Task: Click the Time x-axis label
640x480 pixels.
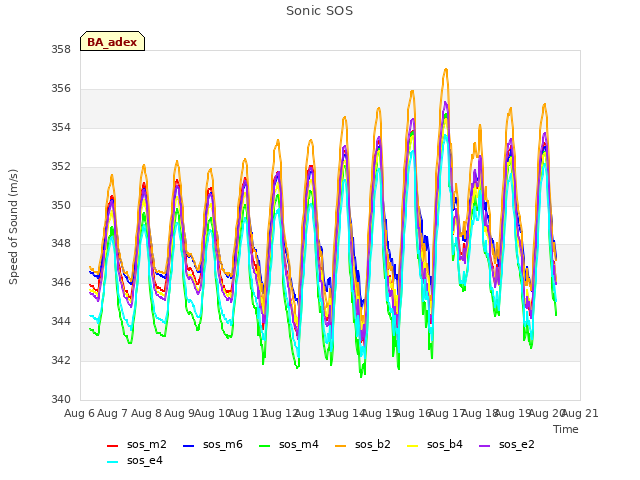Action: click(566, 429)
